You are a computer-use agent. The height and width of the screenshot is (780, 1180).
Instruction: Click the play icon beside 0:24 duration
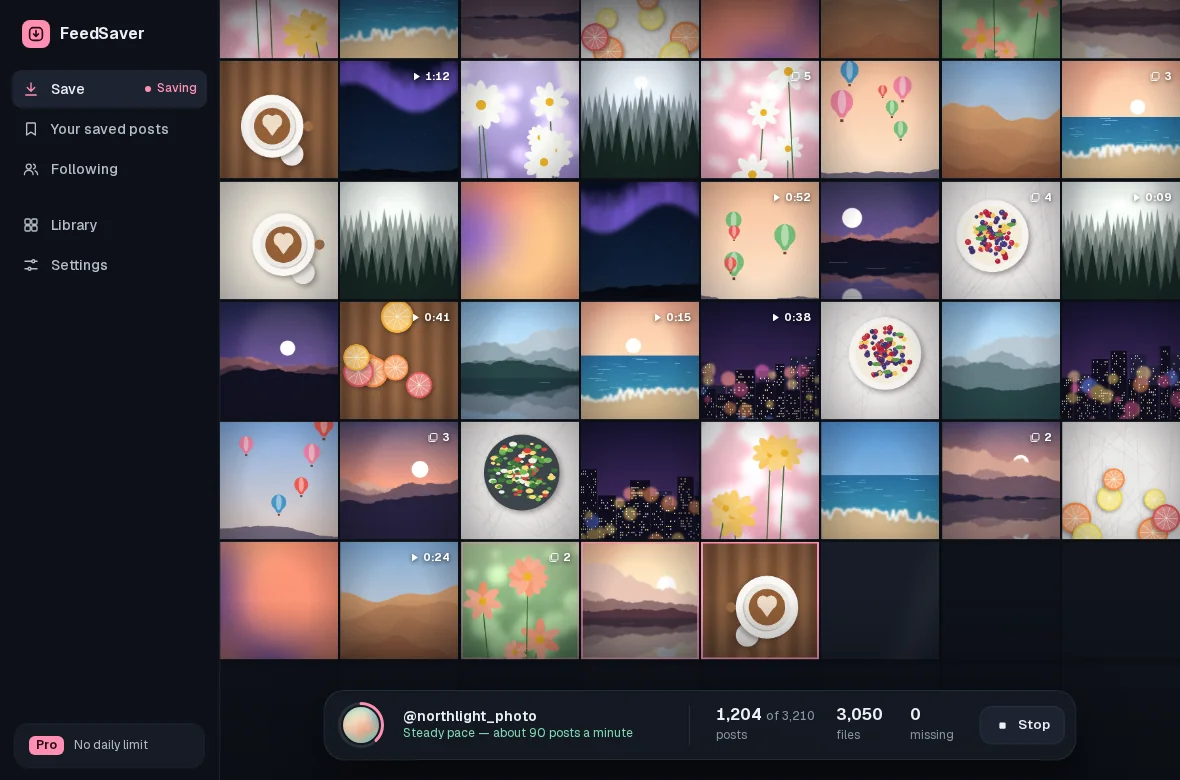pyautogui.click(x=415, y=558)
